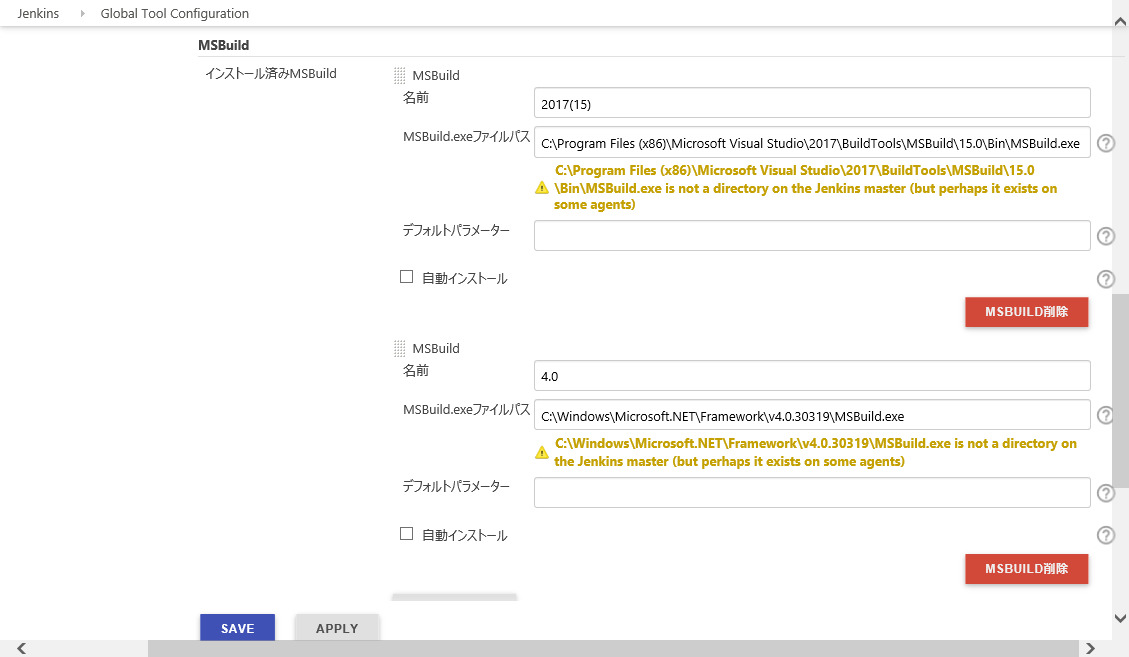Open the Global Tool Configuration breadcrumb

pyautogui.click(x=175, y=13)
